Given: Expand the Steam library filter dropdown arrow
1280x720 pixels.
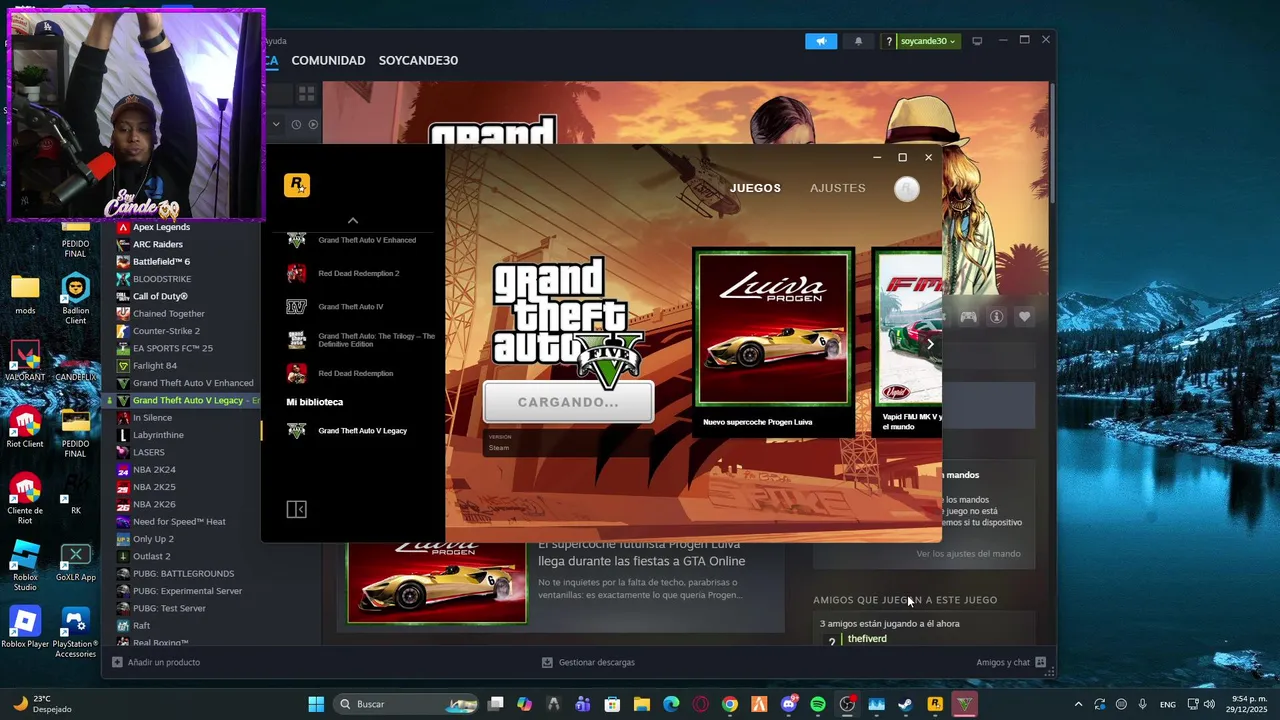Looking at the screenshot, I should click(x=276, y=124).
